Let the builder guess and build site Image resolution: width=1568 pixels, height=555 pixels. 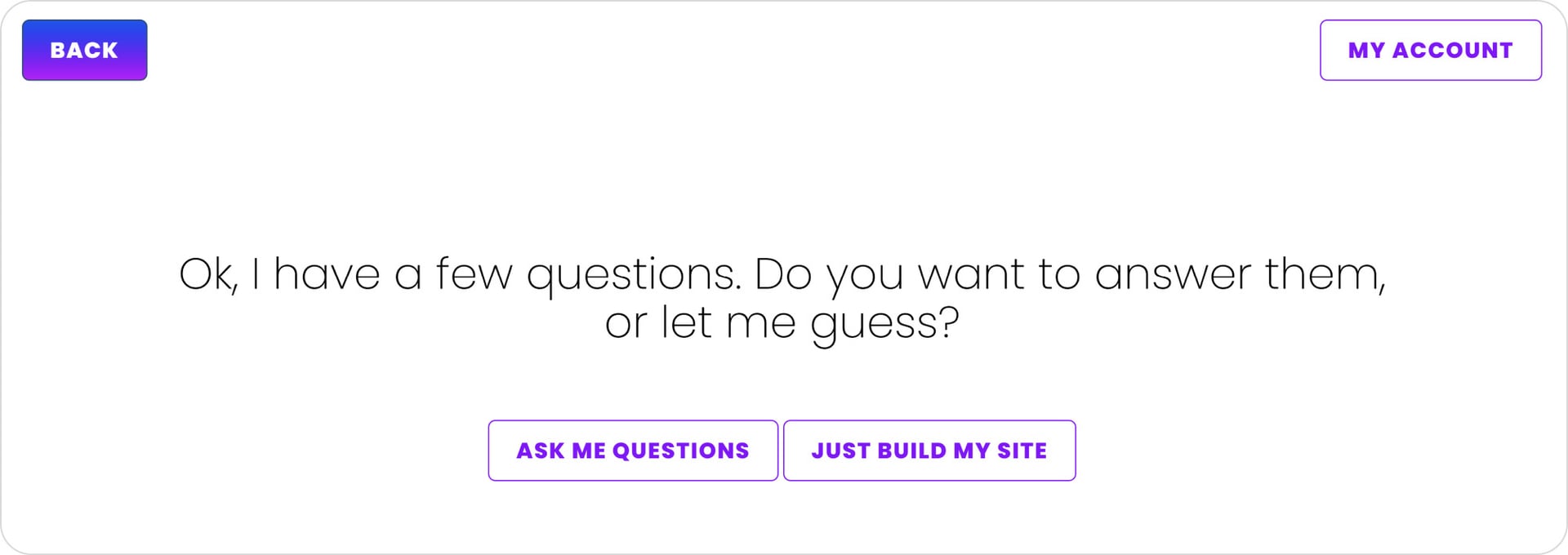tap(929, 451)
